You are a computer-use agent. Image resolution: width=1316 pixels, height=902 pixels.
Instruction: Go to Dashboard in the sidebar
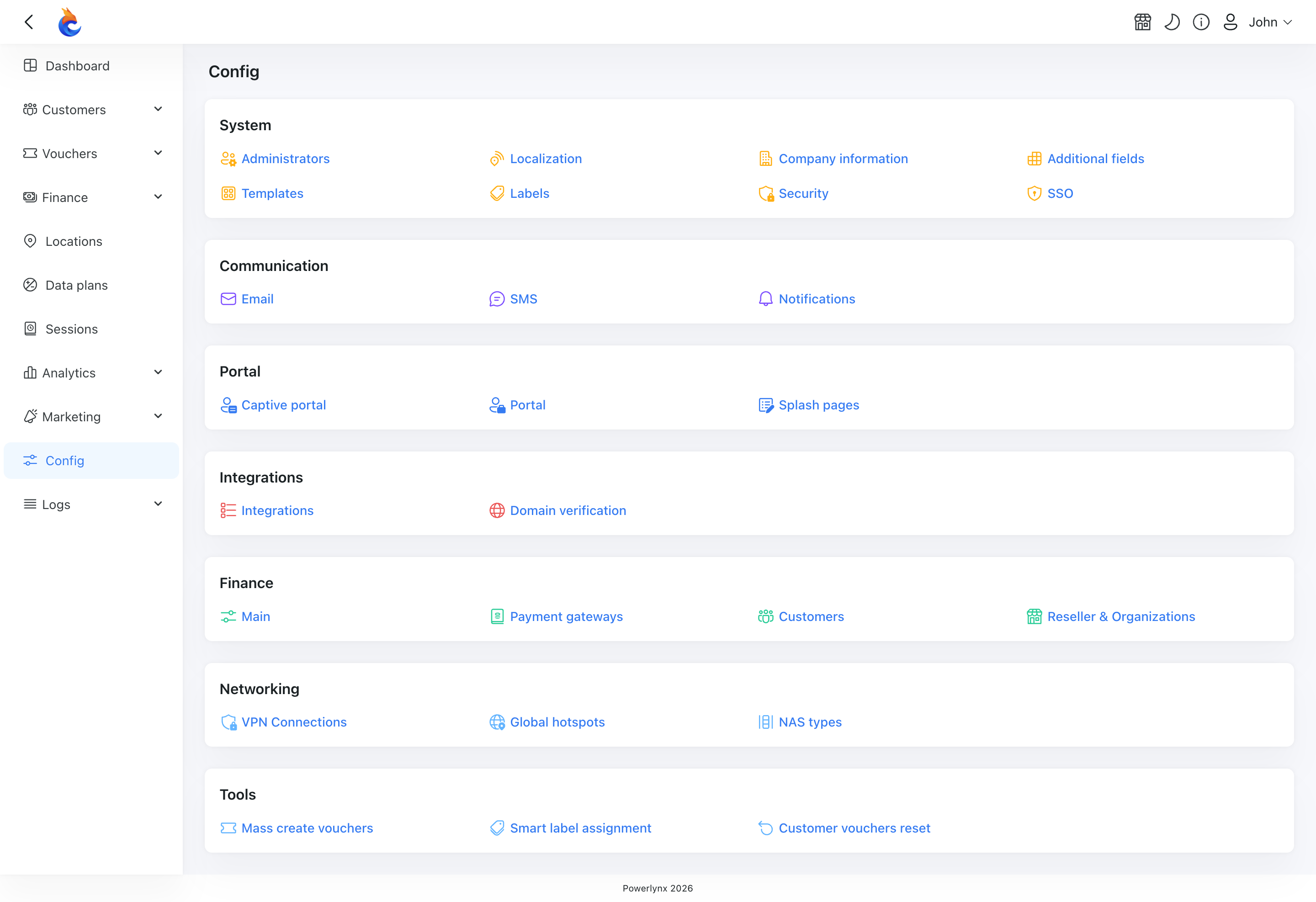91,66
